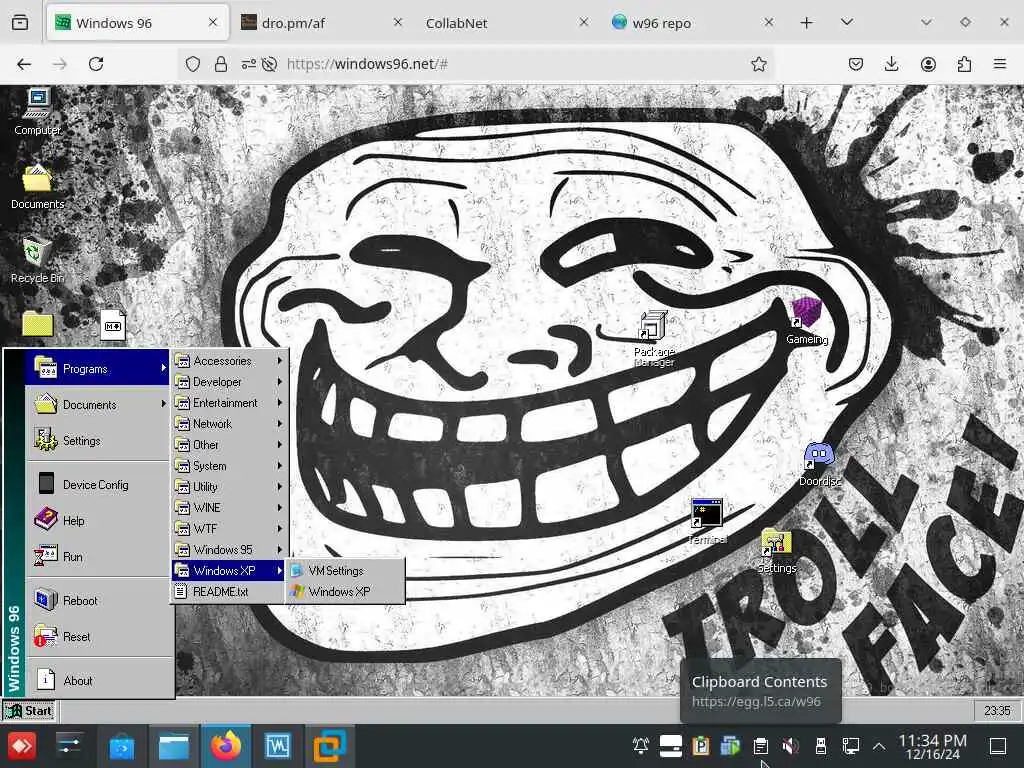Open the Firefox account icon

click(928, 64)
